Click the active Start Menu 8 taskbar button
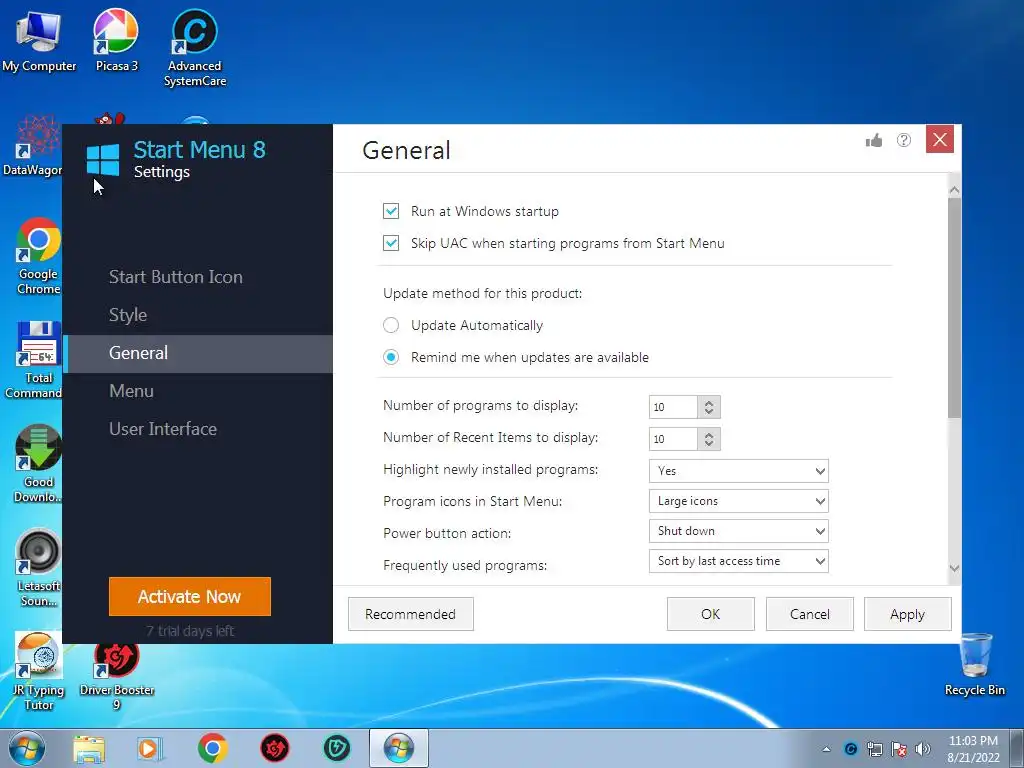This screenshot has height=768, width=1024. tap(398, 748)
